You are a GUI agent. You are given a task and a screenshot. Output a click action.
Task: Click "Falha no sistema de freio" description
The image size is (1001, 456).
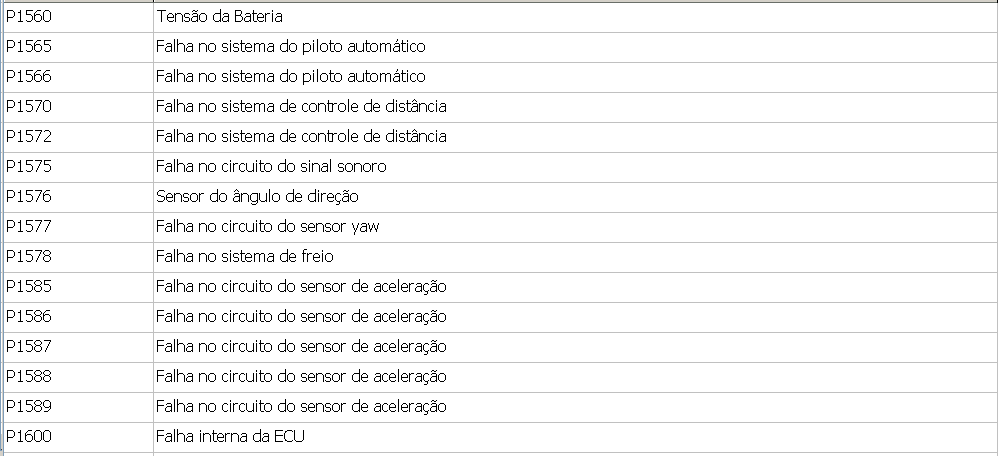coord(245,257)
